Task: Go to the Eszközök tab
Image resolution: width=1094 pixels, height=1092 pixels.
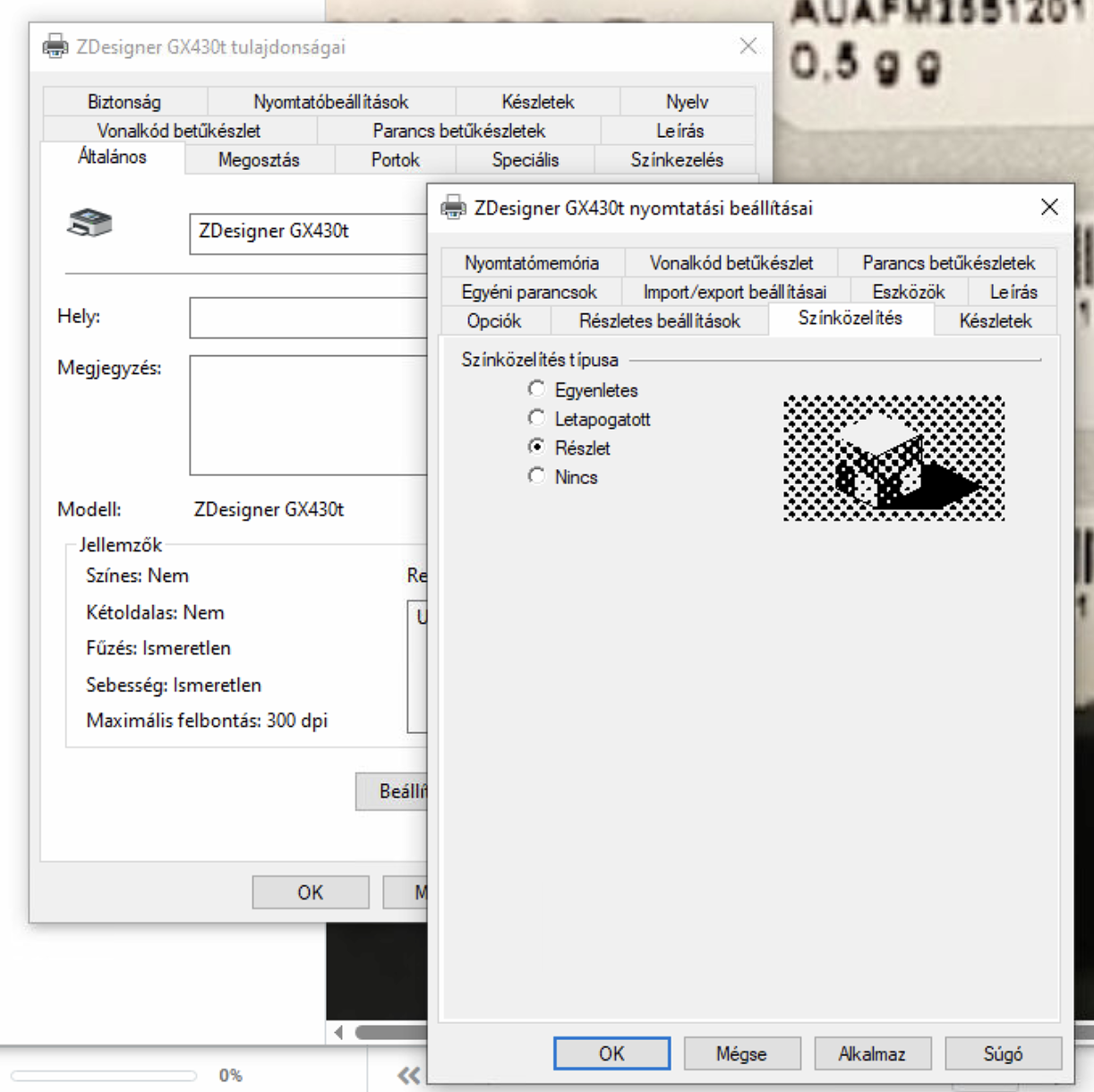Action: click(x=908, y=293)
